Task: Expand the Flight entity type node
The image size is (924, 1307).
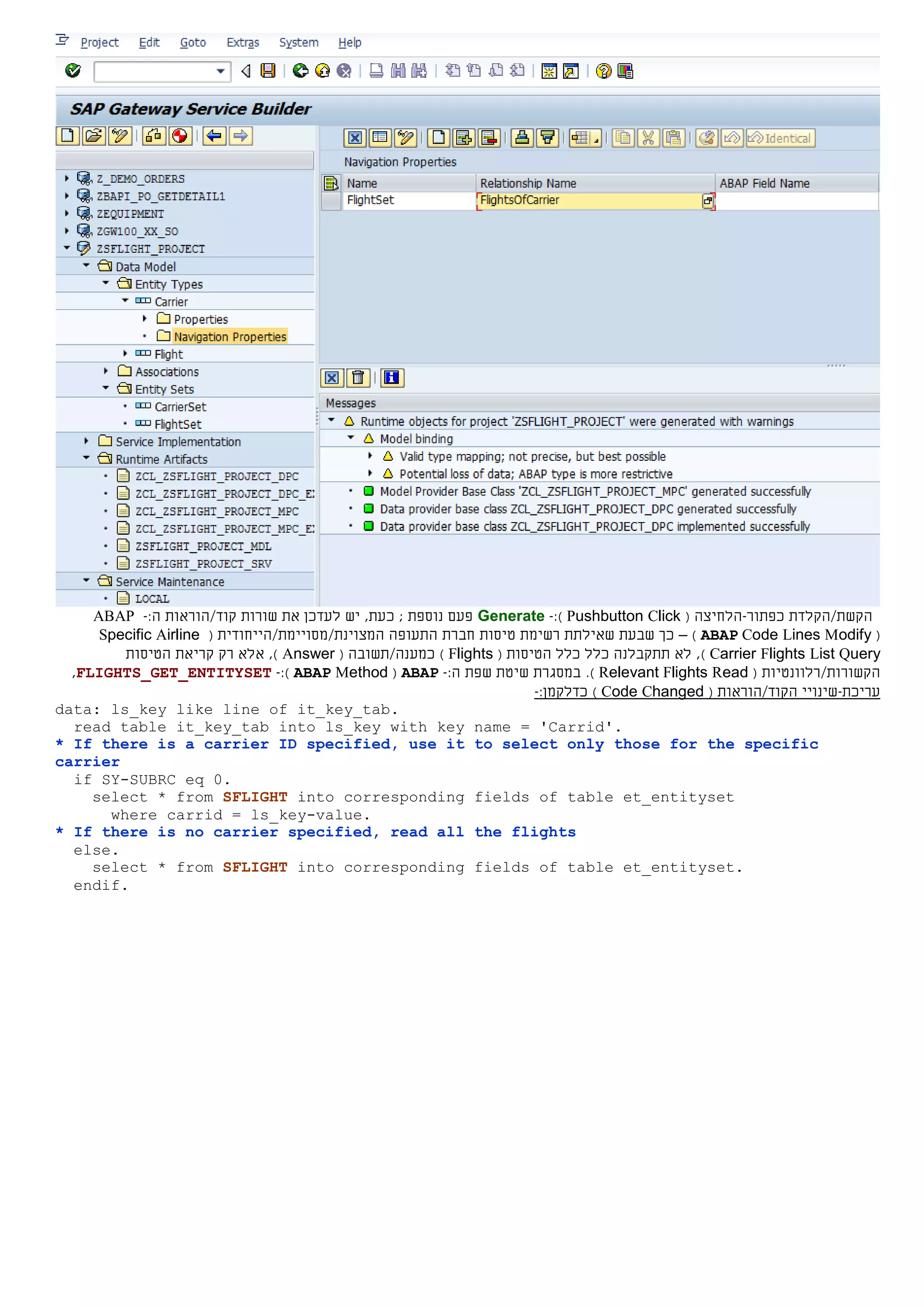Action: [125, 353]
